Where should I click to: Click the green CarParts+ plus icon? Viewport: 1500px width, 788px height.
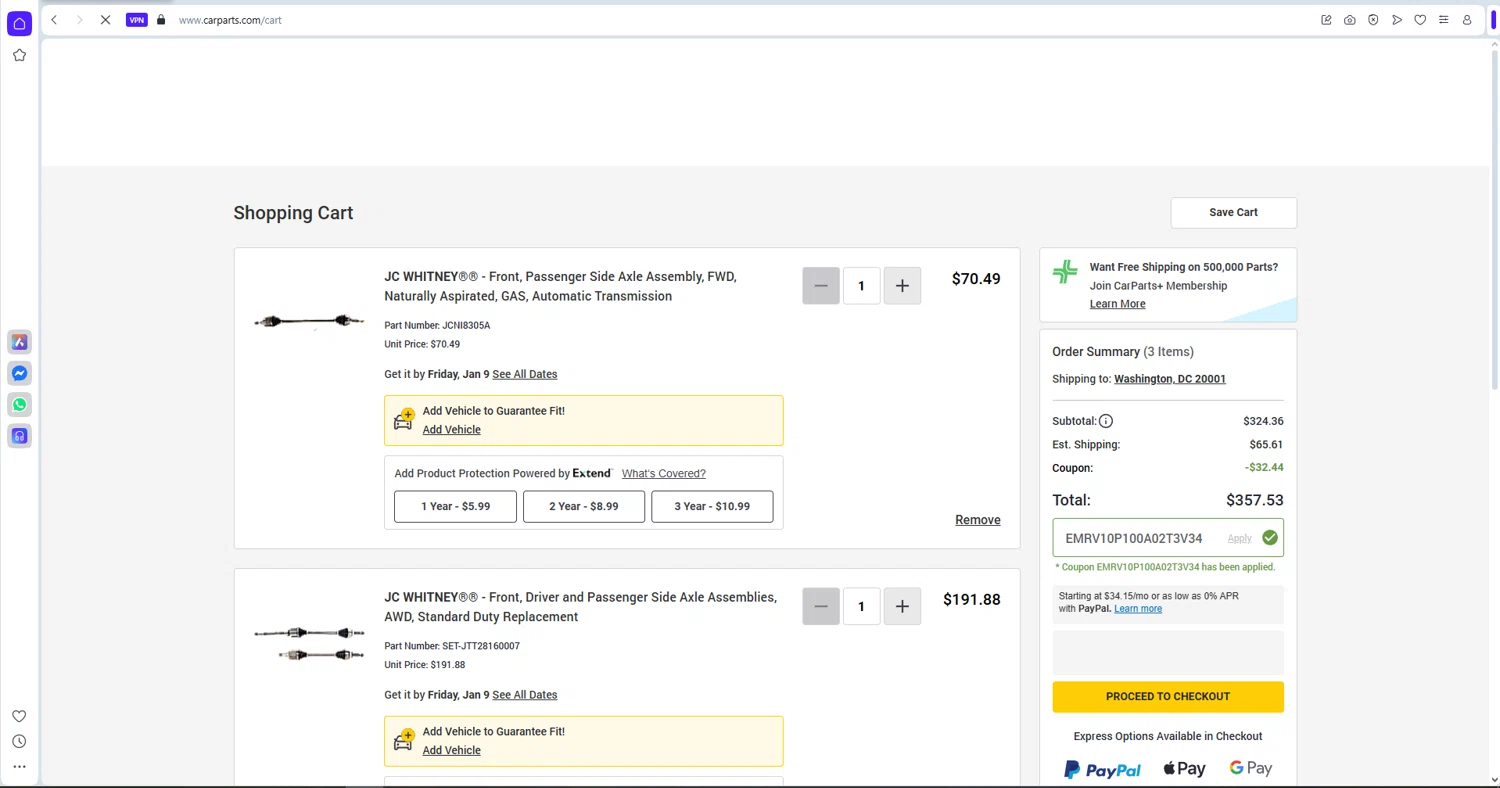(x=1066, y=272)
